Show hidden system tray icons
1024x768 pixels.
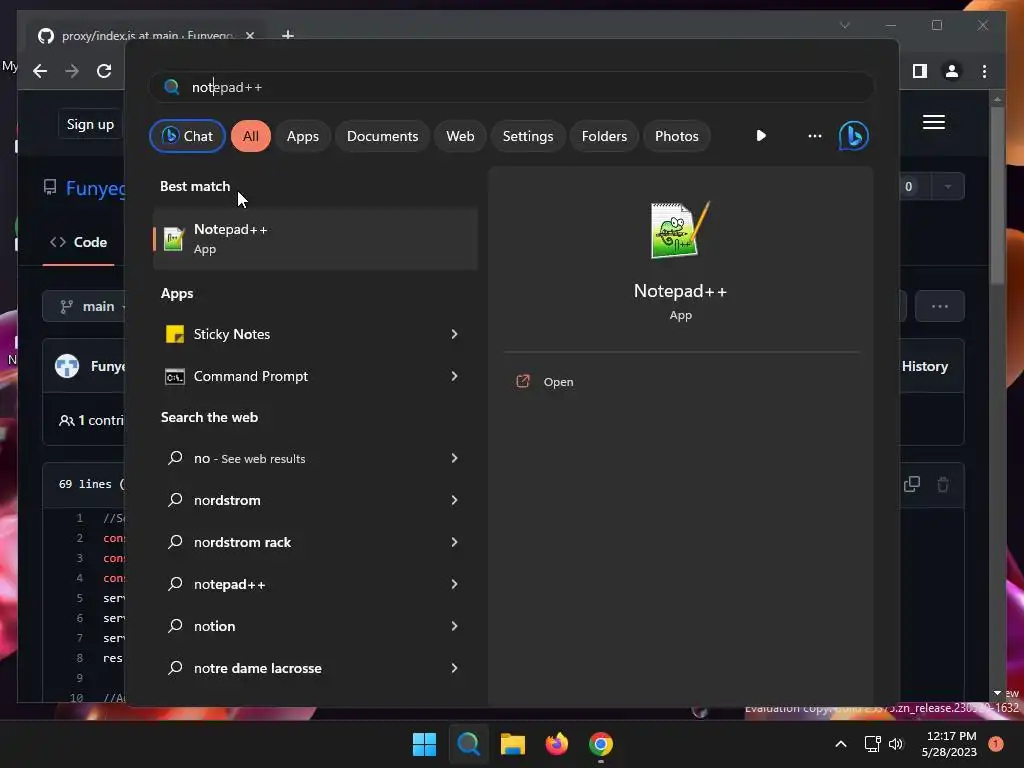tap(841, 744)
